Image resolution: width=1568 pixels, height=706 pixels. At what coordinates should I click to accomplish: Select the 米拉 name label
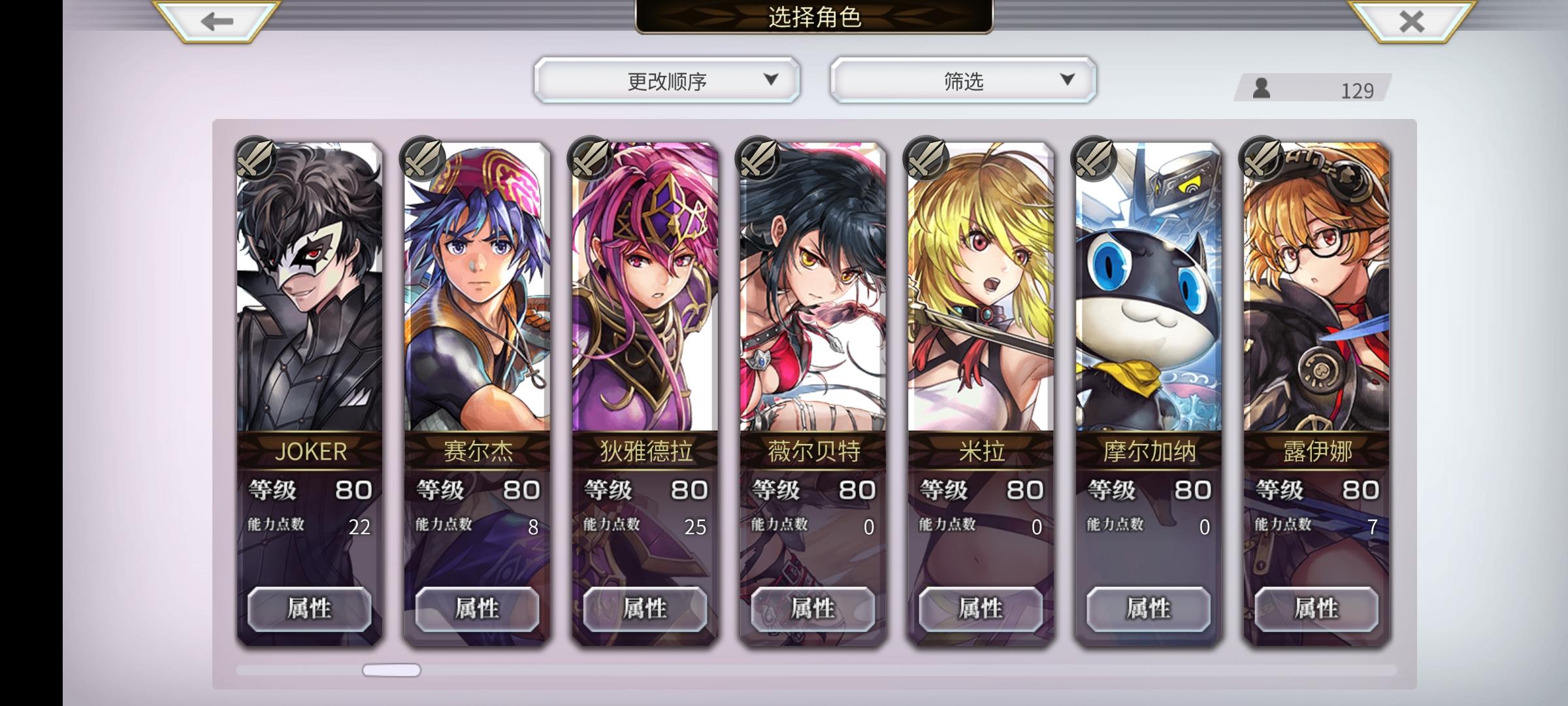(x=981, y=451)
